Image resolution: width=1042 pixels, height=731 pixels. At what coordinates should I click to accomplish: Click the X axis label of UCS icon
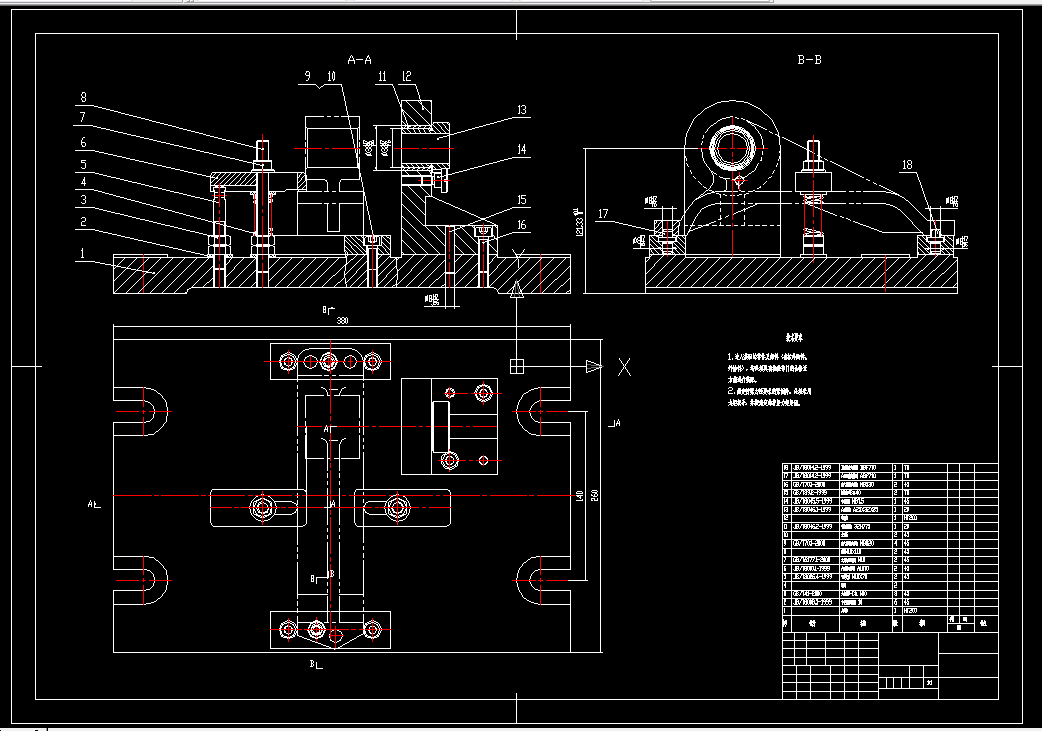pos(625,367)
